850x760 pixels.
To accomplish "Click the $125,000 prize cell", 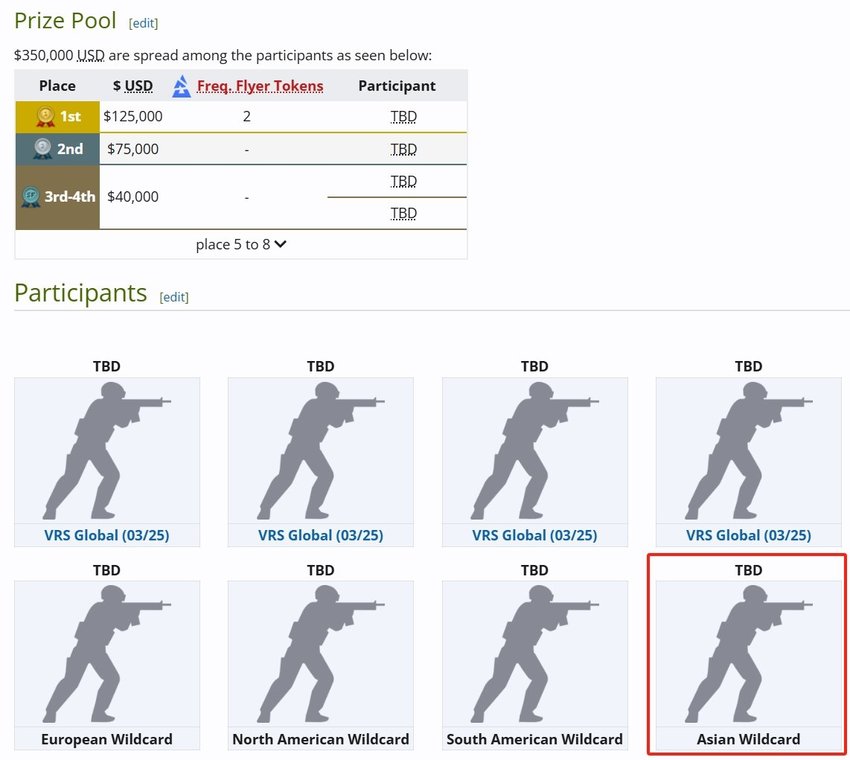I will (133, 117).
